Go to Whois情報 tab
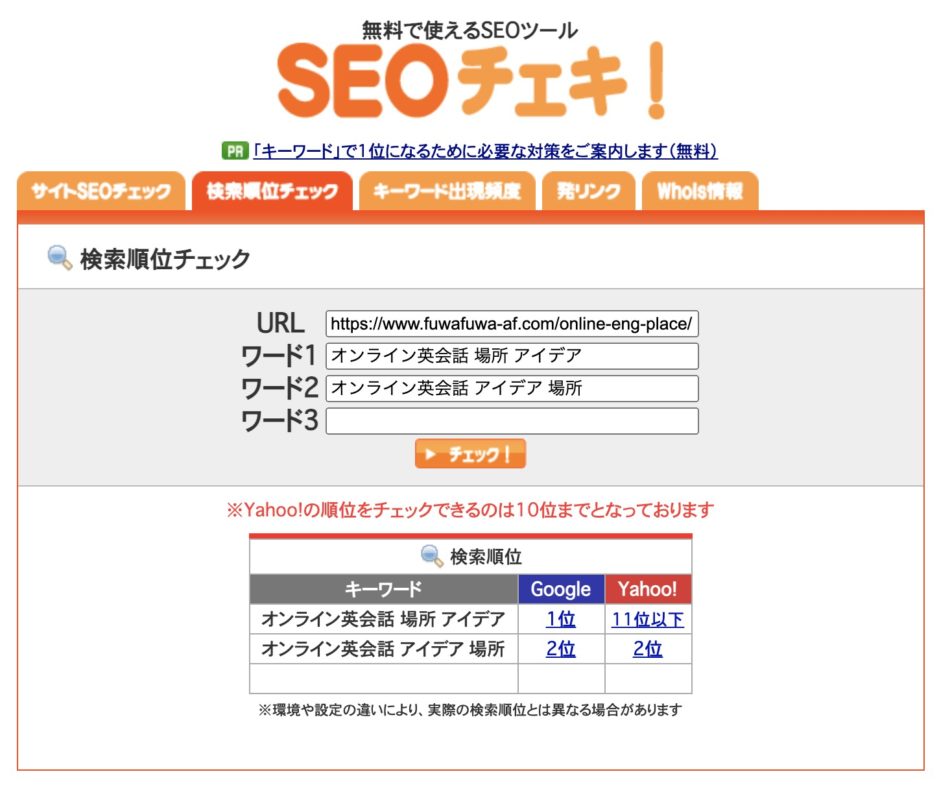The width and height of the screenshot is (939, 785). 700,191
